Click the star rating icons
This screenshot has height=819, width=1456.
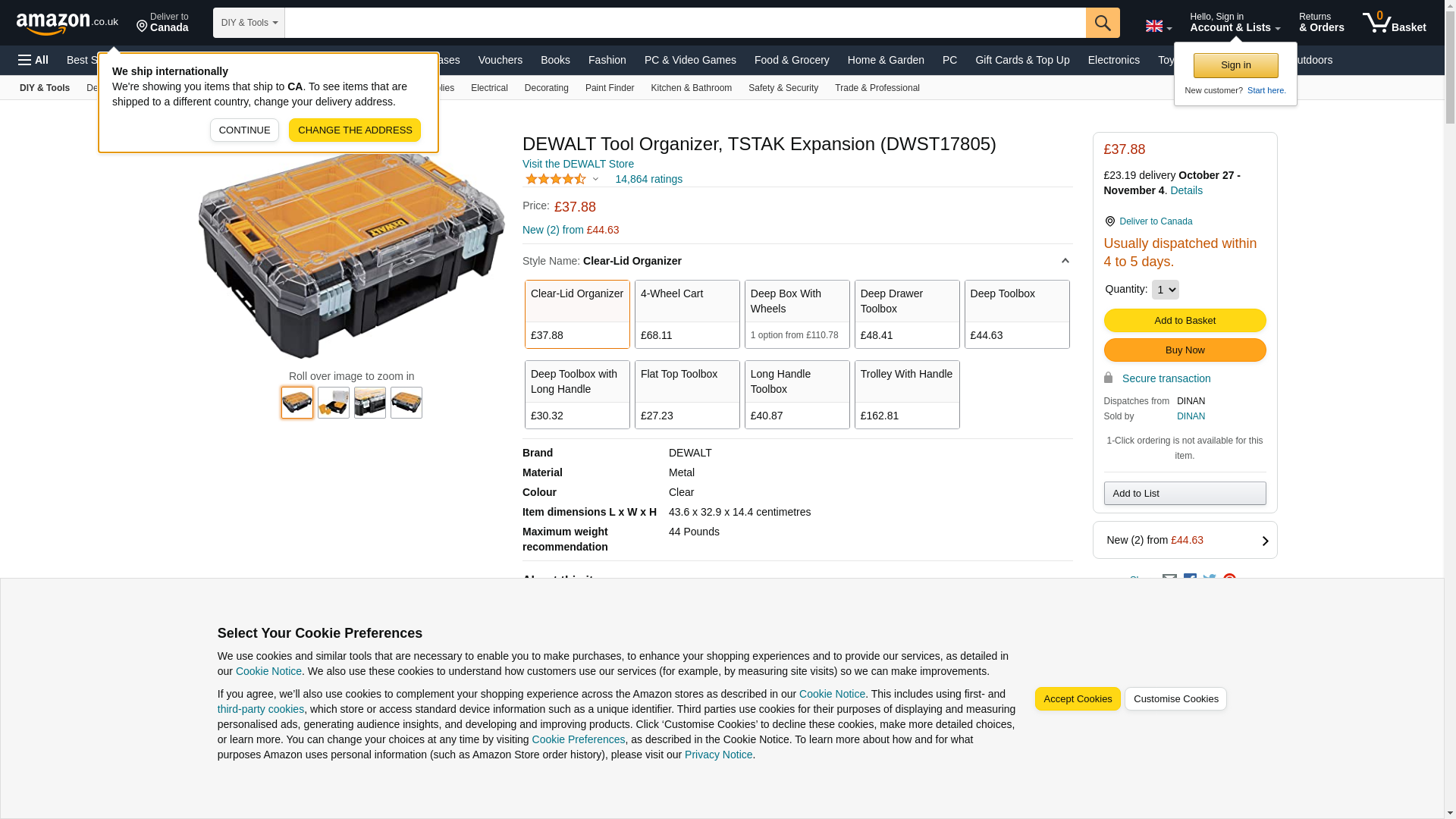pyautogui.click(x=556, y=180)
